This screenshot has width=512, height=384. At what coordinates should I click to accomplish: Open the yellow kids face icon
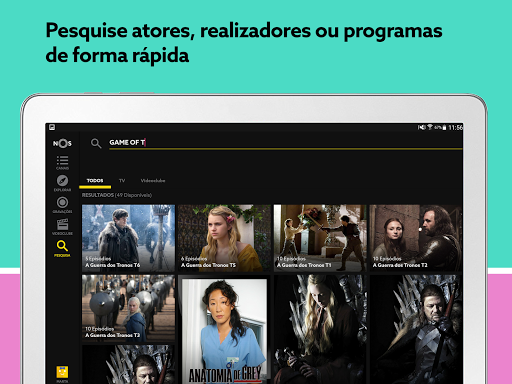[62, 373]
